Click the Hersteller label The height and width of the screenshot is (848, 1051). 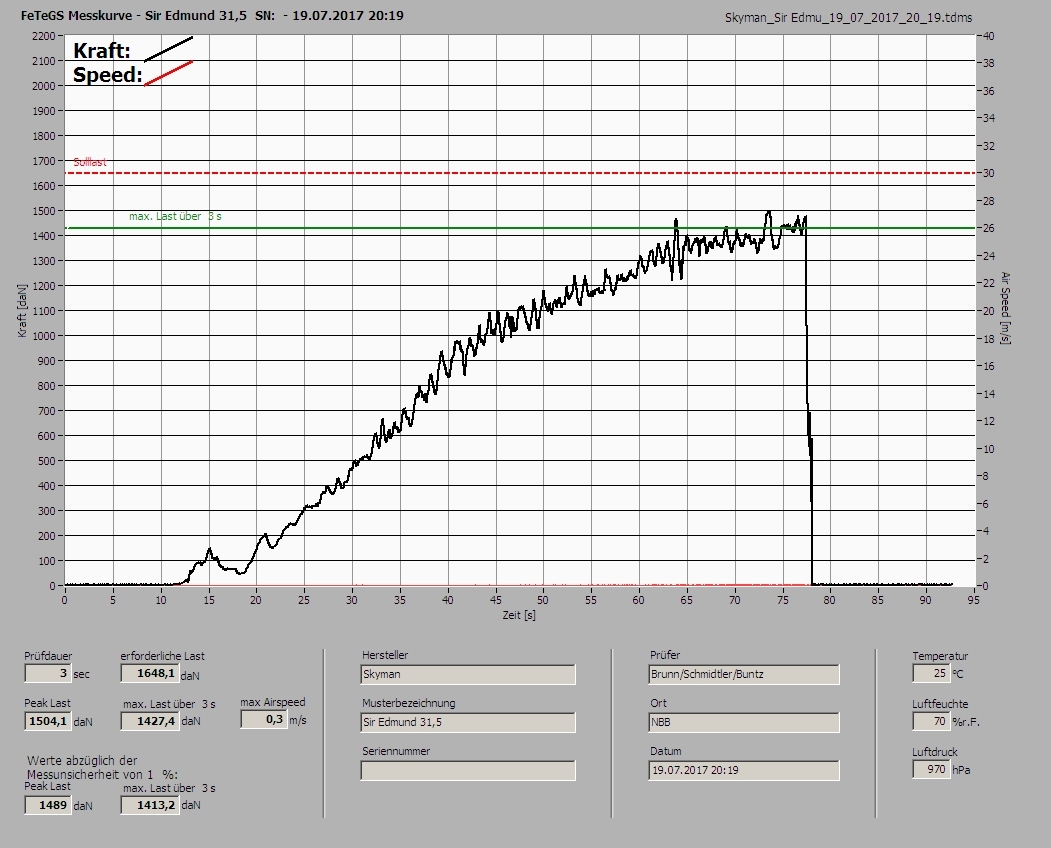pos(385,655)
